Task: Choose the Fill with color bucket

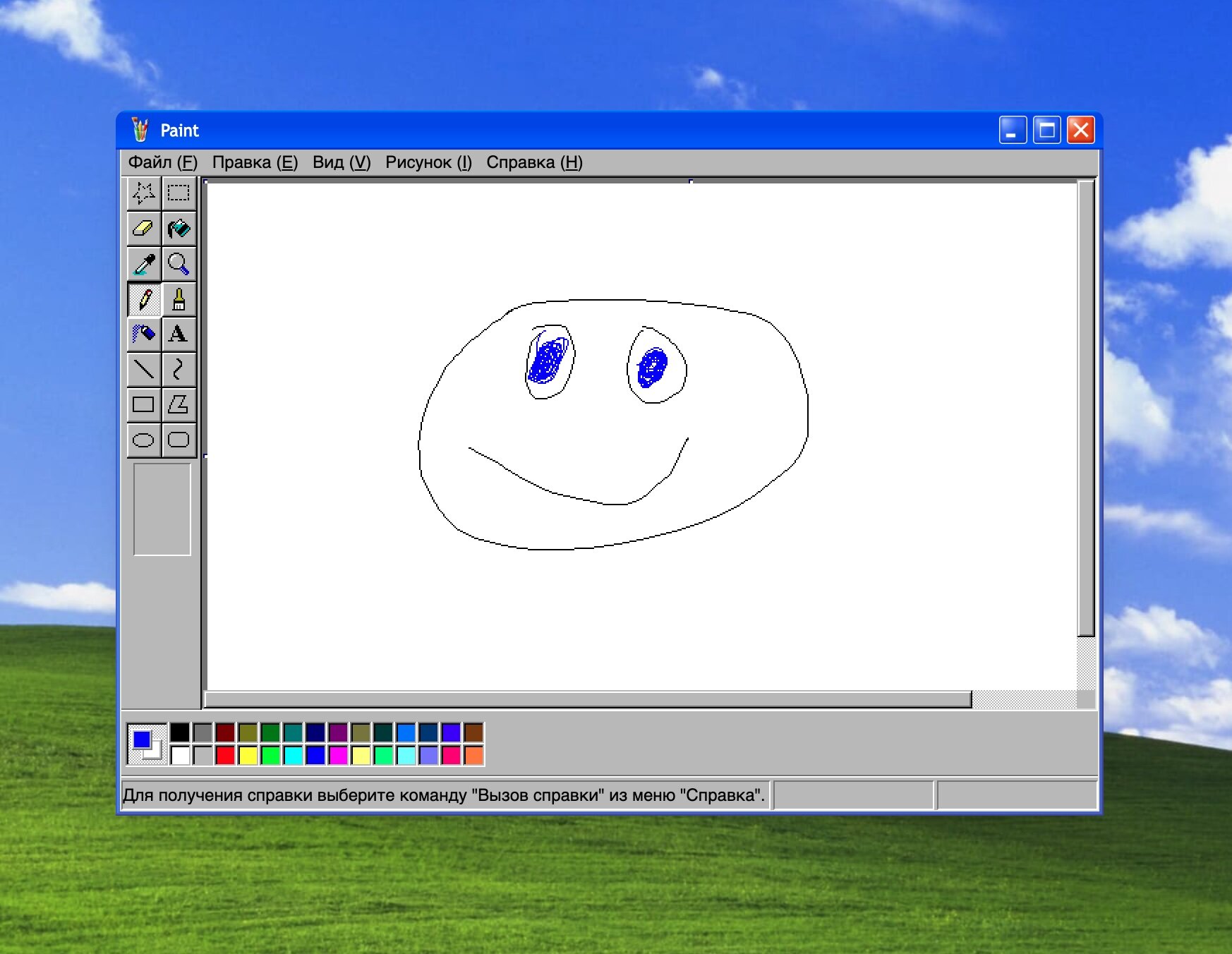Action: pyautogui.click(x=179, y=229)
